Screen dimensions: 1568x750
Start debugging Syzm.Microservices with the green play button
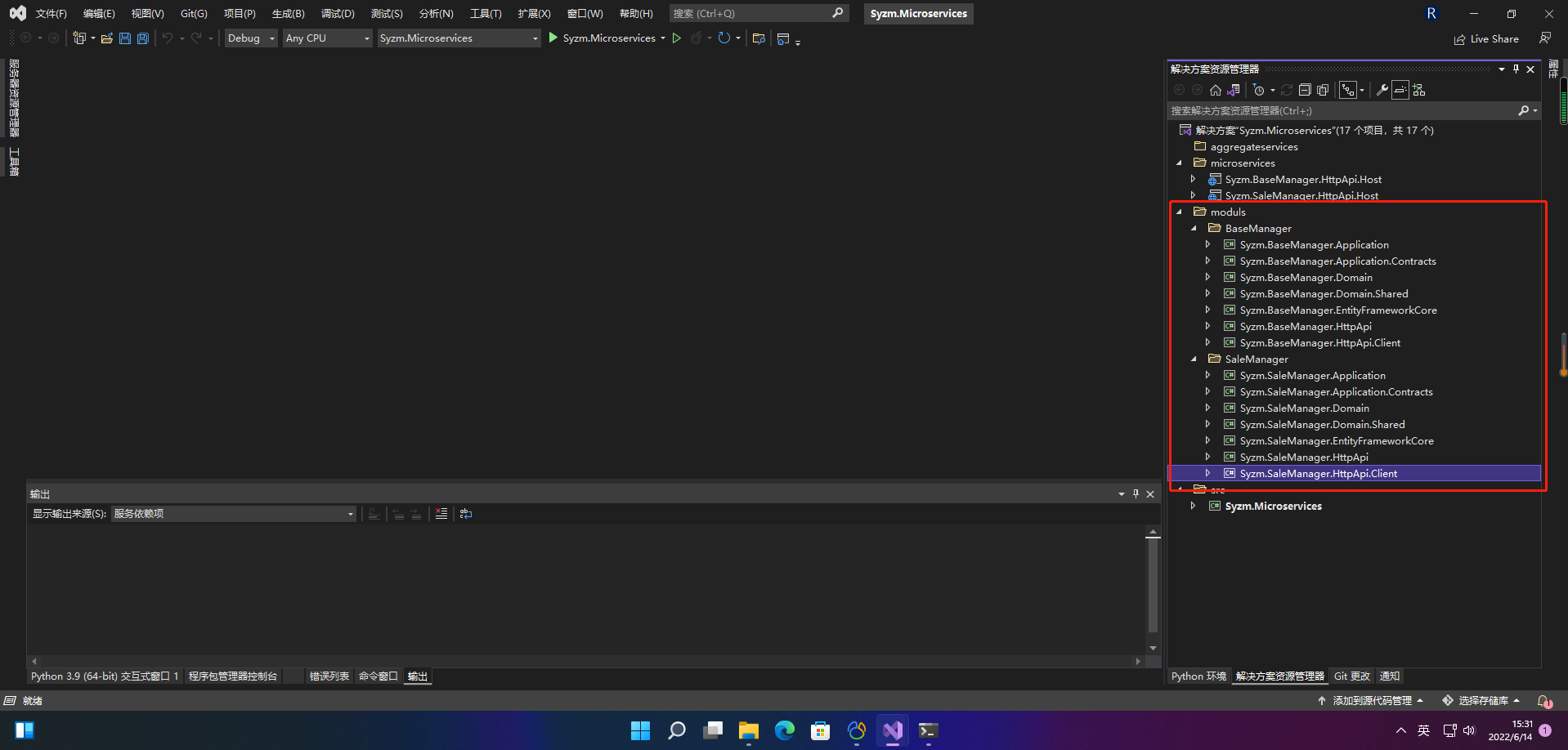[x=553, y=38]
